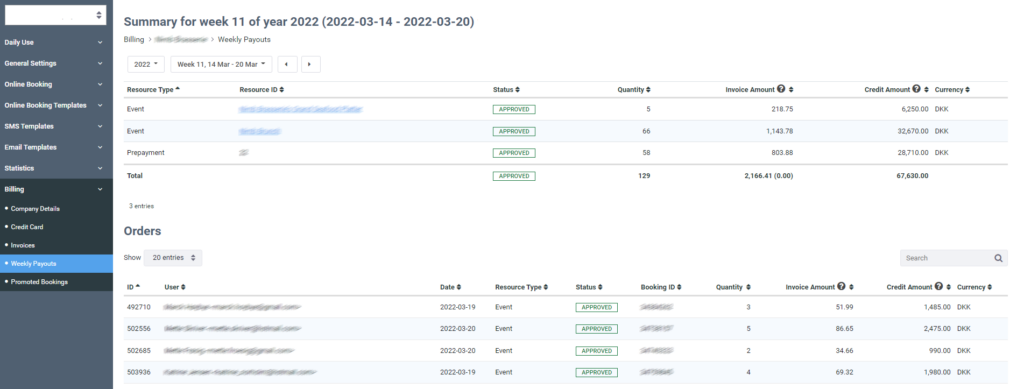Expand Daily Use sidebar section
This screenshot has height=389, width=1024.
(x=56, y=42)
